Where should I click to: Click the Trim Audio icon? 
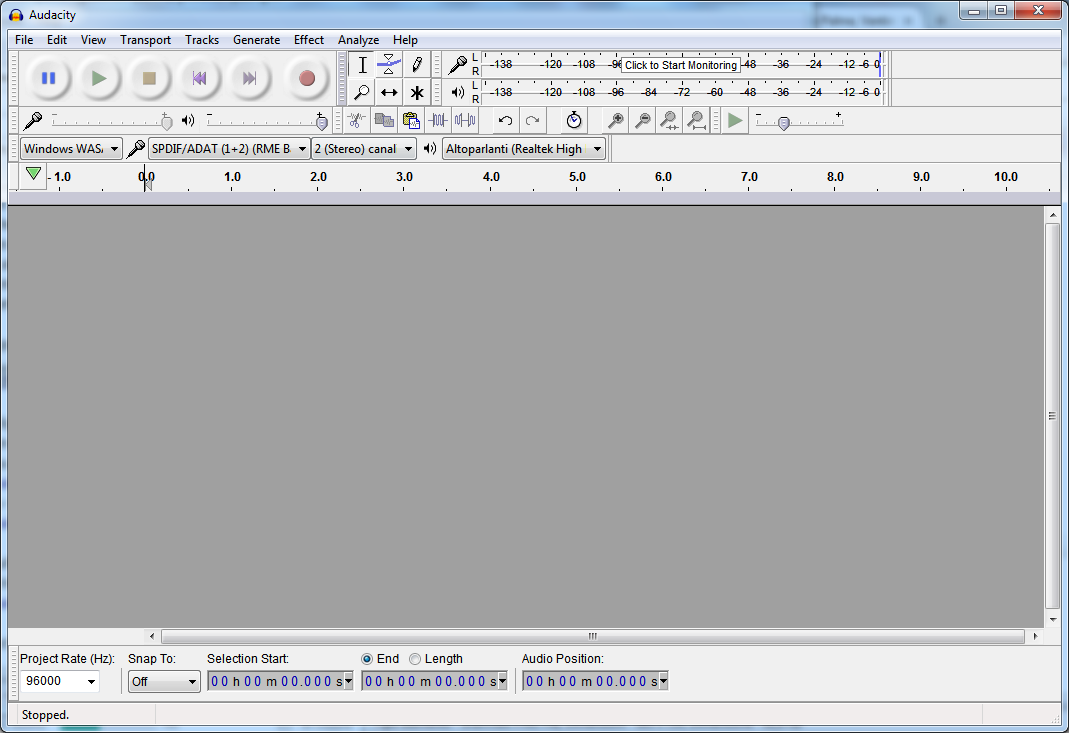click(438, 121)
